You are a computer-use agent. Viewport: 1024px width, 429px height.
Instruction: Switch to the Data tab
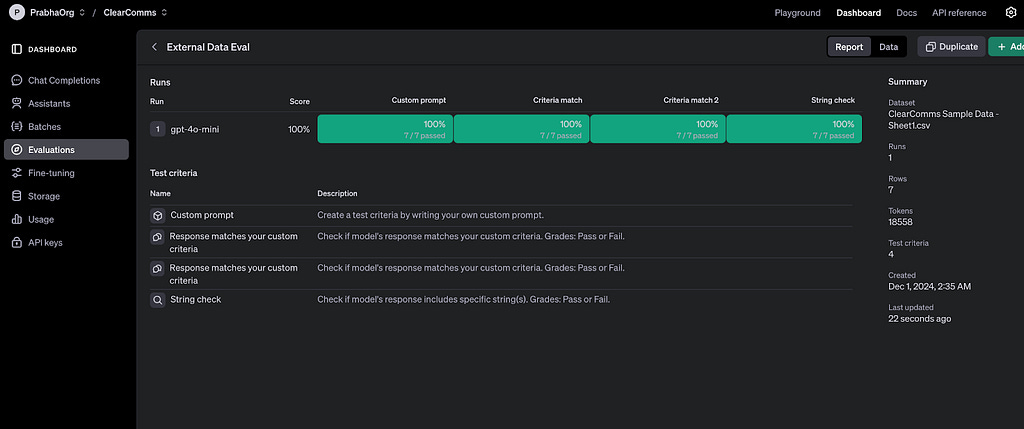point(888,47)
